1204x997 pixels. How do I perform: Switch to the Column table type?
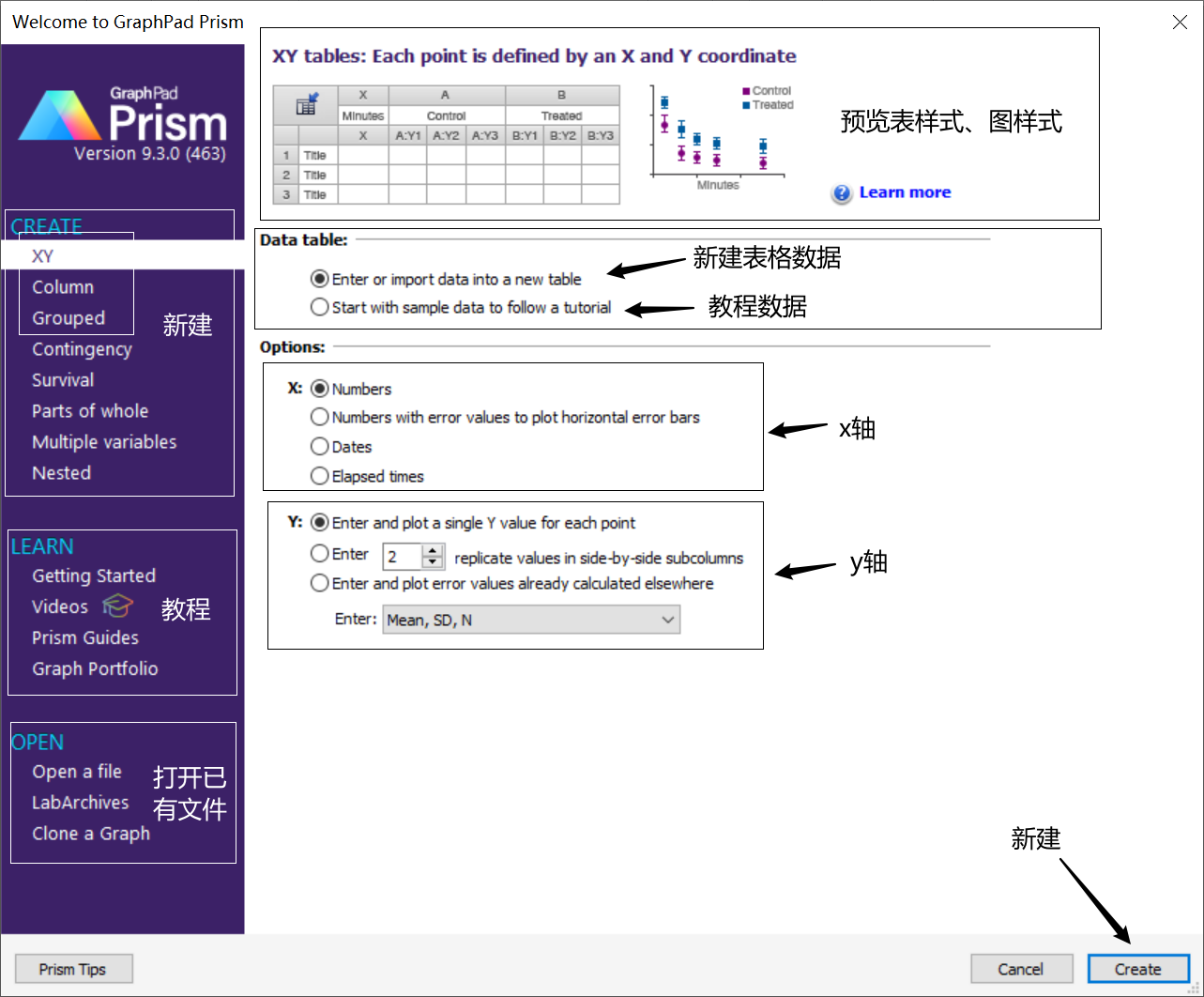pos(64,286)
